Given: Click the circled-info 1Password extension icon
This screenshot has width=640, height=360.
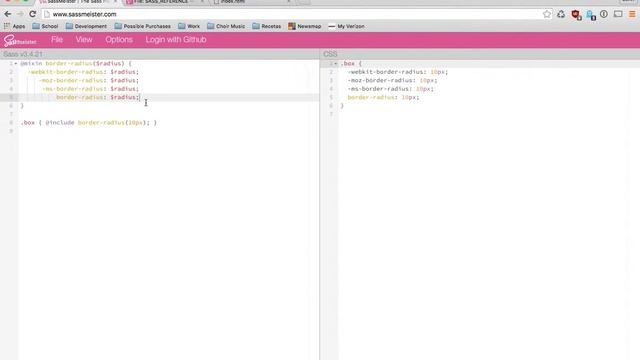Looking at the screenshot, I should coord(604,14).
